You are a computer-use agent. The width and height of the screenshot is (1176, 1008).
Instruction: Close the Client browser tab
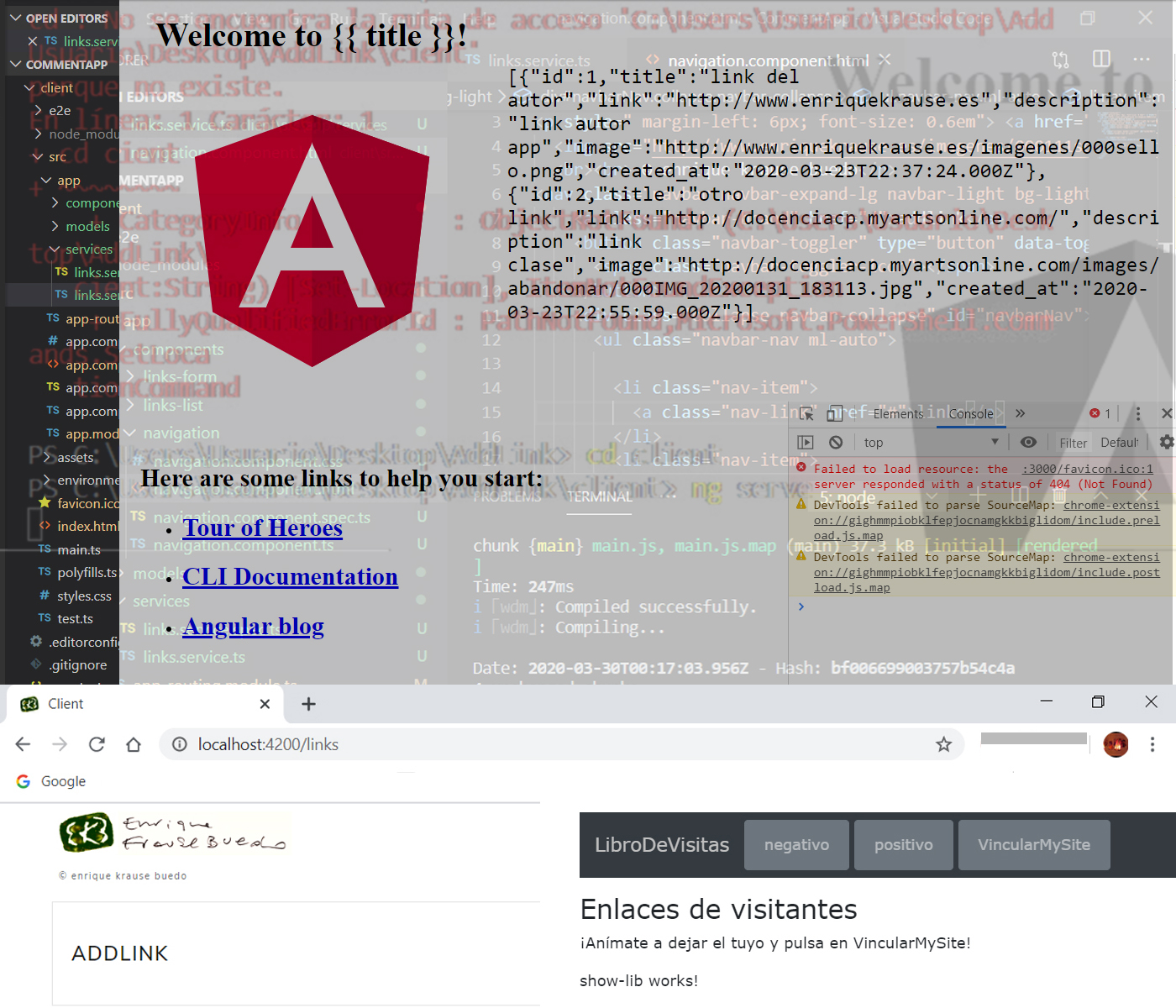pos(265,704)
